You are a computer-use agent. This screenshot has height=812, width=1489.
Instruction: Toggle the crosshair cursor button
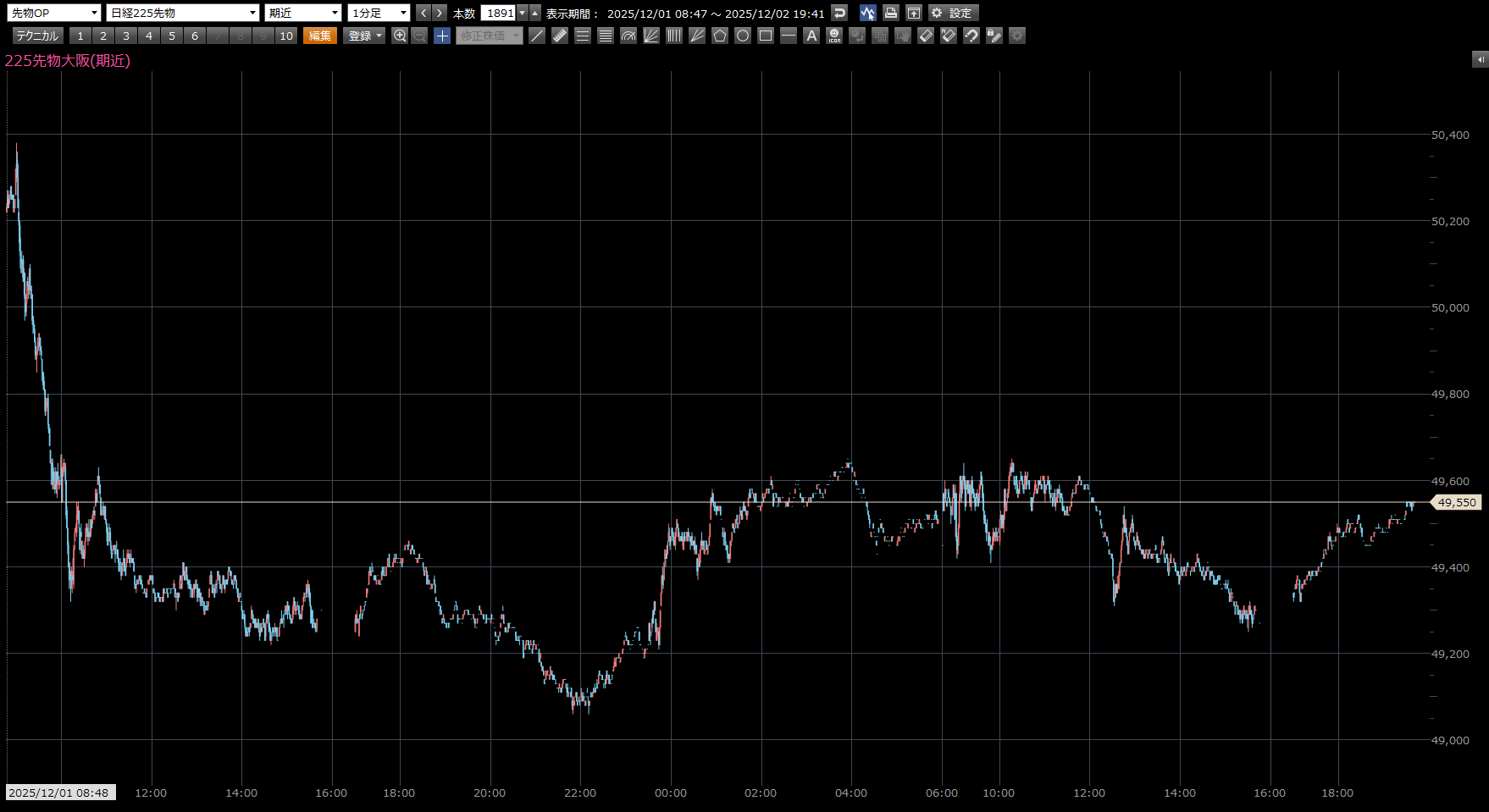tap(442, 36)
